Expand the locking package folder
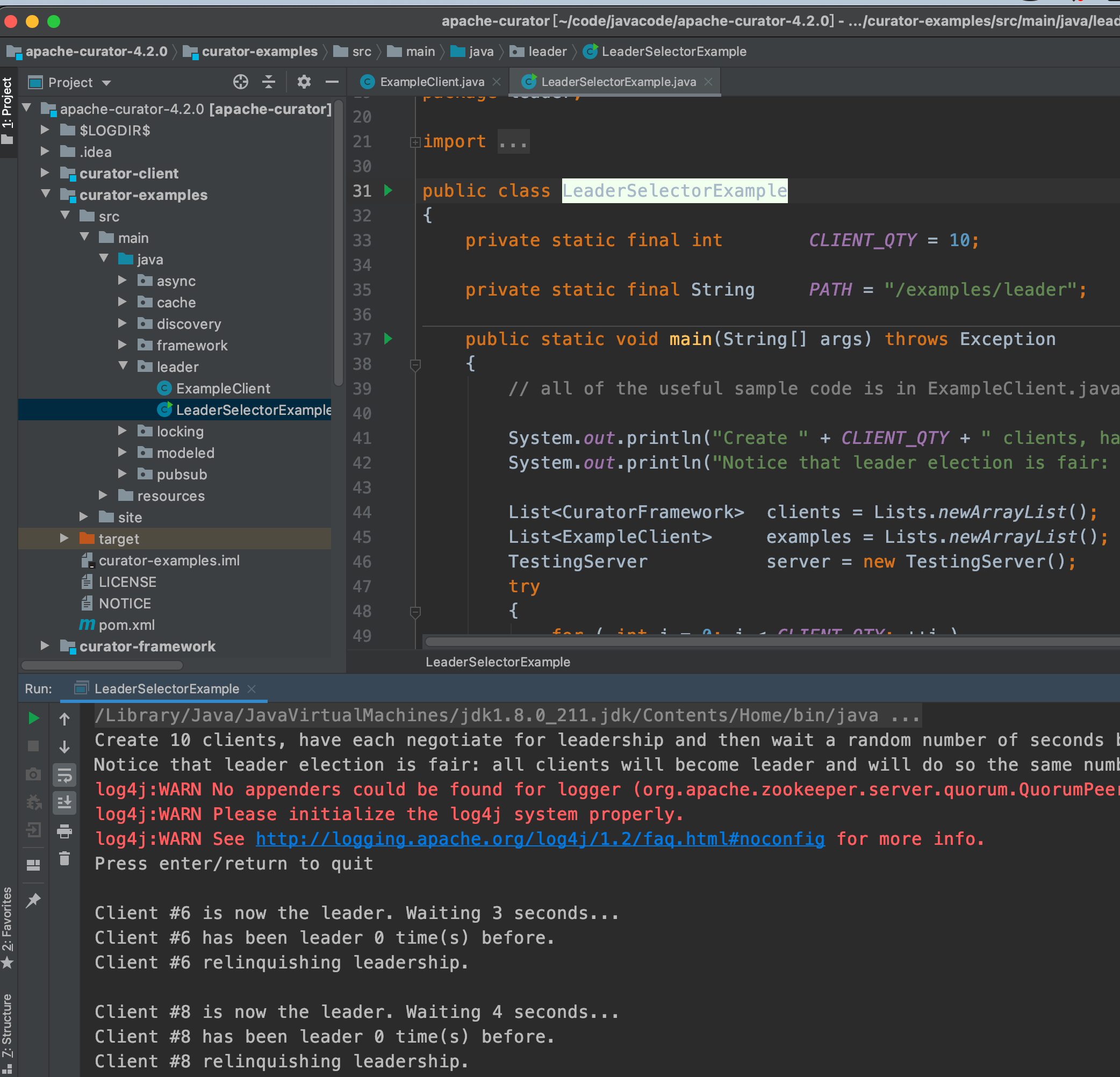This screenshot has height=1077, width=1120. click(x=123, y=431)
